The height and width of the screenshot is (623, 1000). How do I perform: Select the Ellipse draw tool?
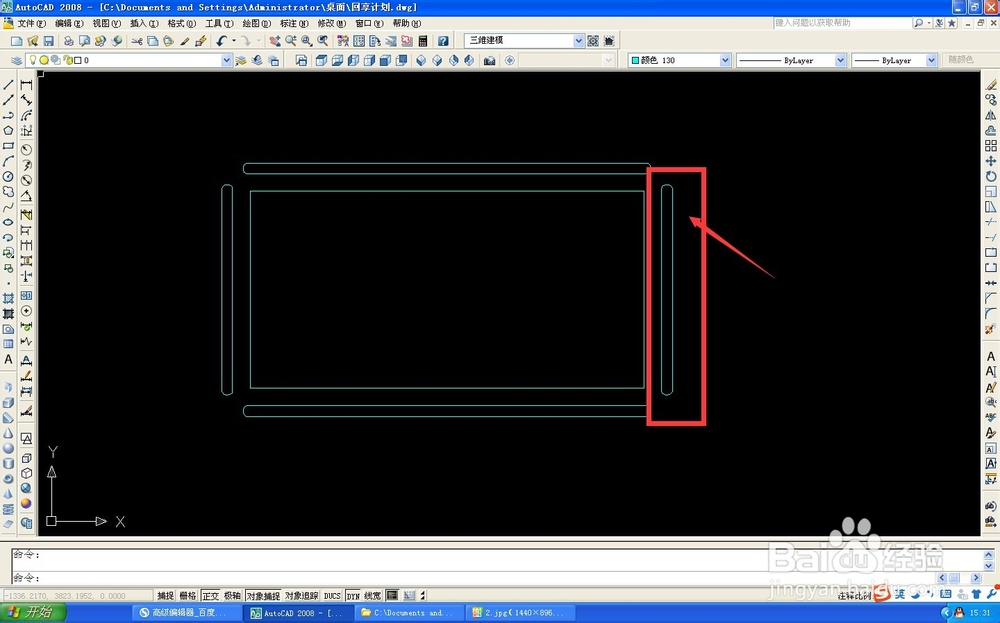(8, 222)
